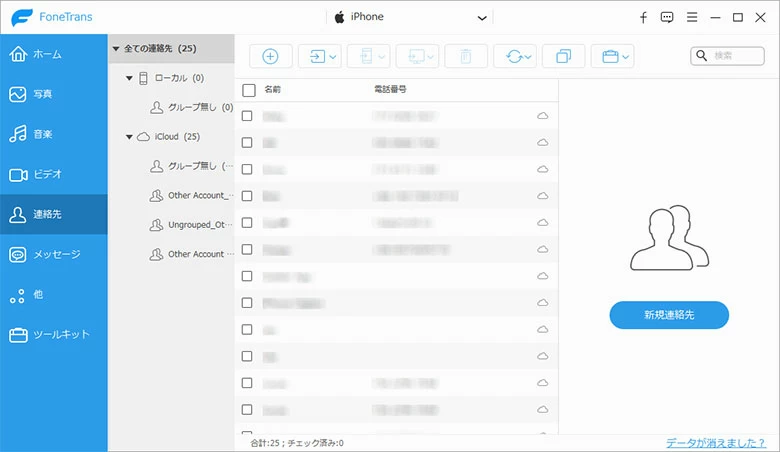Collapse the iCloud tree node
This screenshot has height=452, width=780.
(x=130, y=136)
